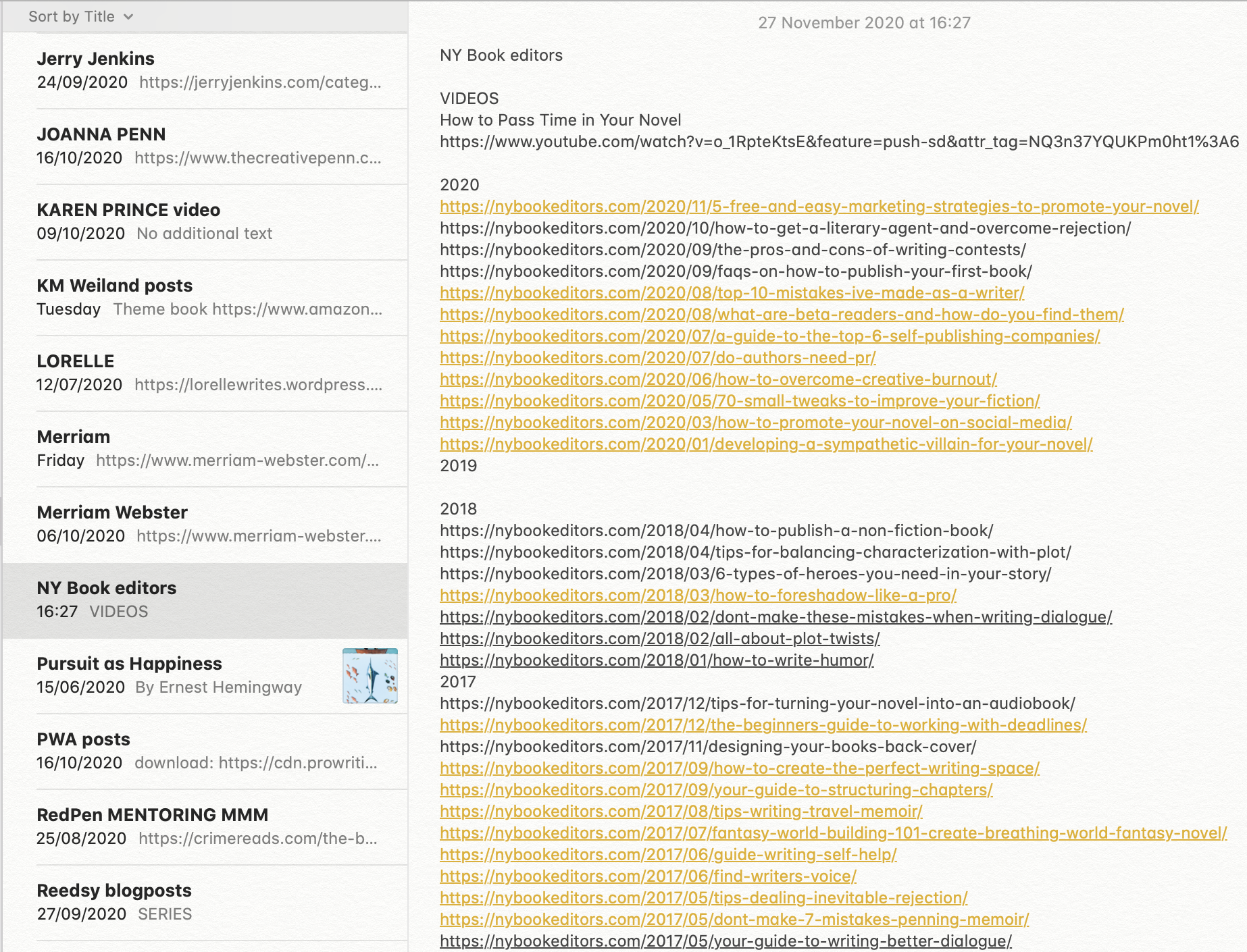Open the how-to-write-humor link

click(x=657, y=660)
